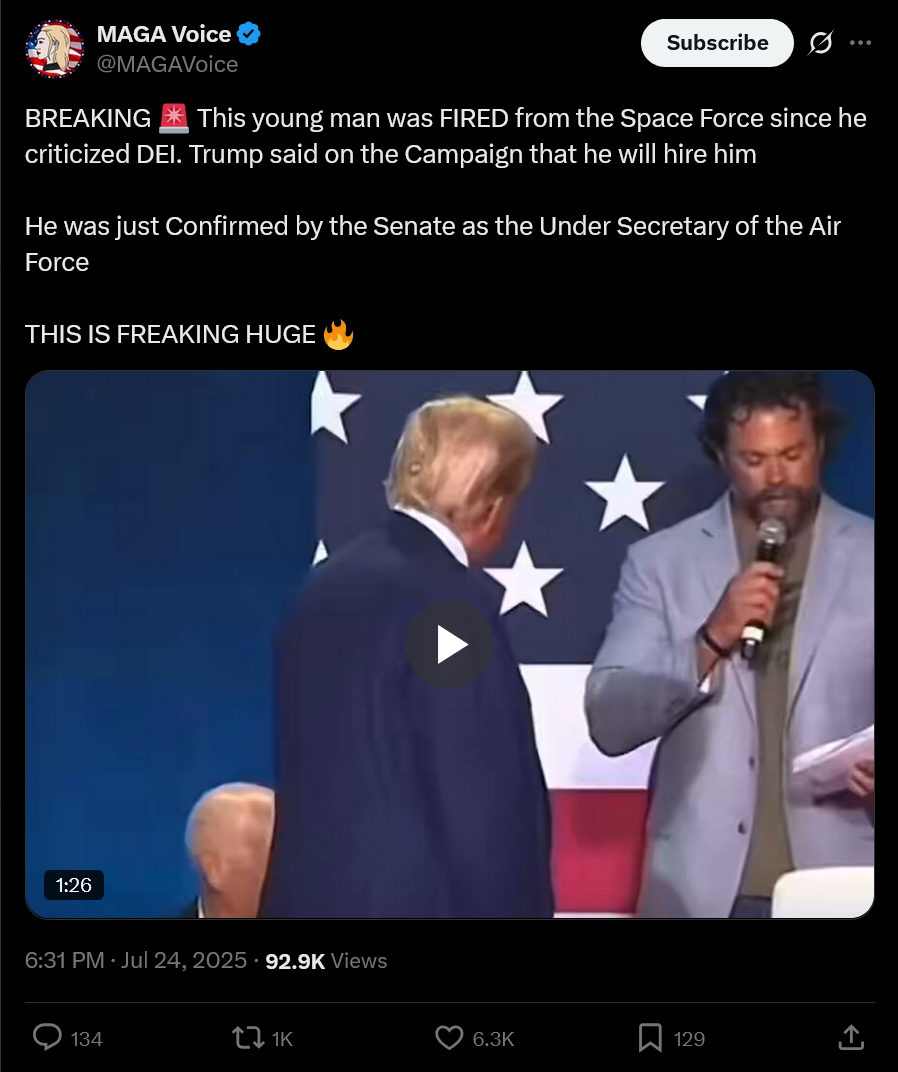Repost this post via the retweet icon

248,1038
